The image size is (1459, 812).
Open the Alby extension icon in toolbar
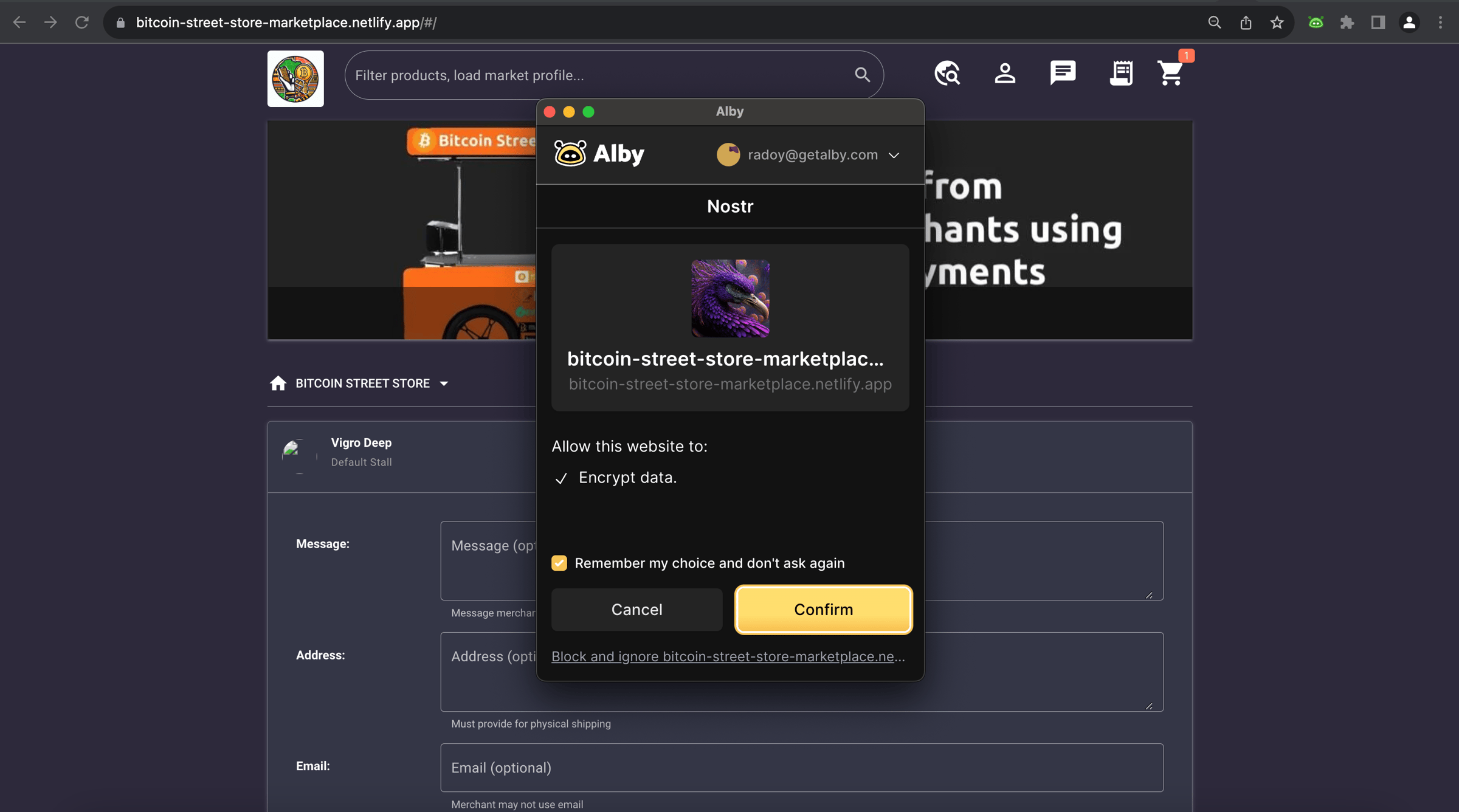1316,22
